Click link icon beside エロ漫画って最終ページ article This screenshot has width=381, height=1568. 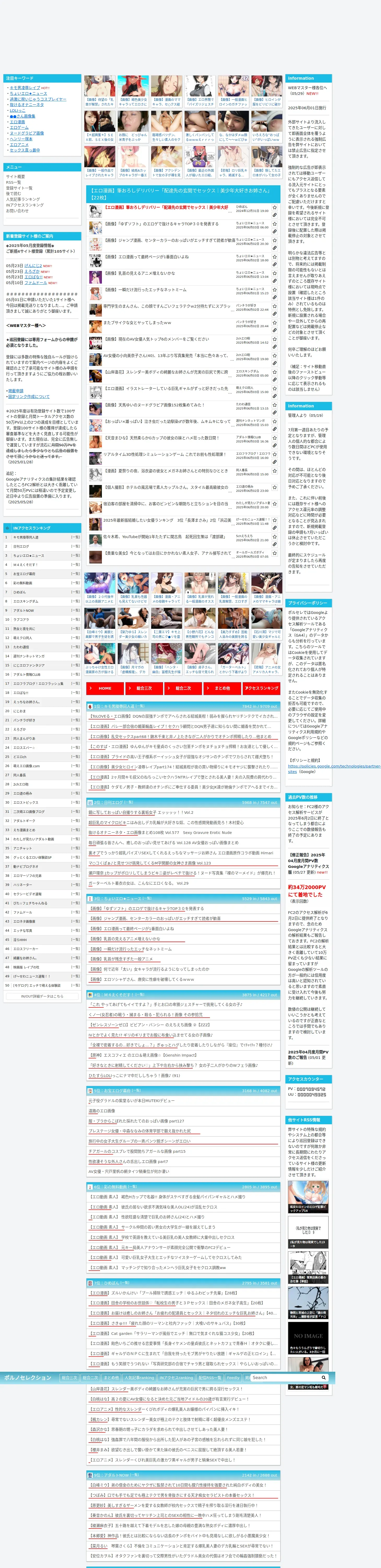(274, 265)
